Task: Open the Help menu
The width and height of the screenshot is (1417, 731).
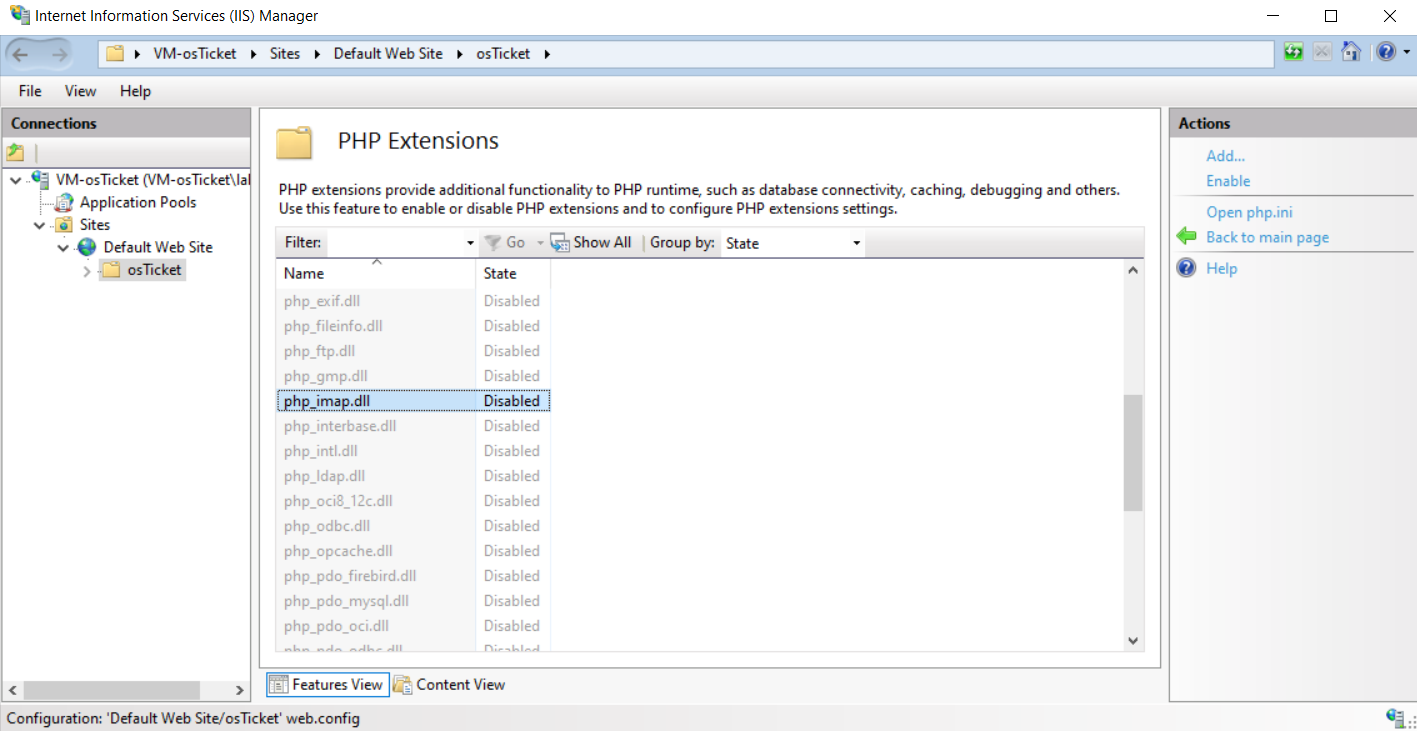Action: pyautogui.click(x=135, y=91)
